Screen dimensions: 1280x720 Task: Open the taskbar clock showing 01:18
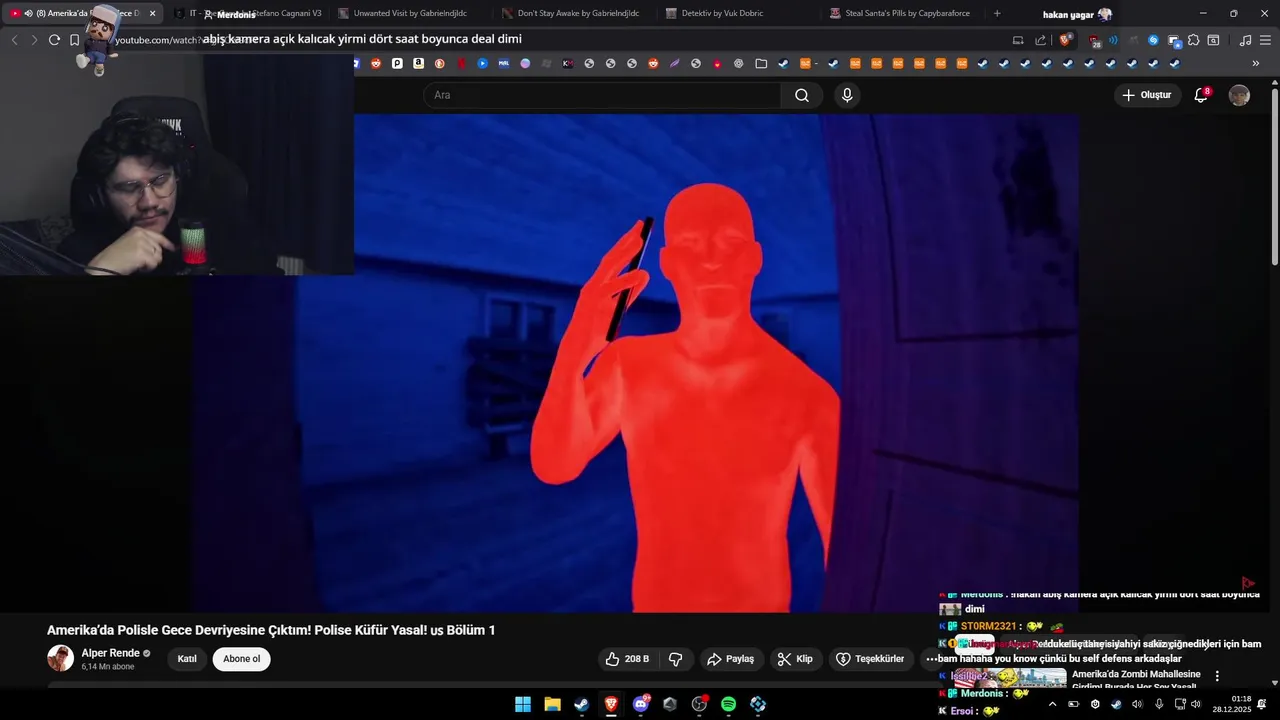coord(1232,704)
